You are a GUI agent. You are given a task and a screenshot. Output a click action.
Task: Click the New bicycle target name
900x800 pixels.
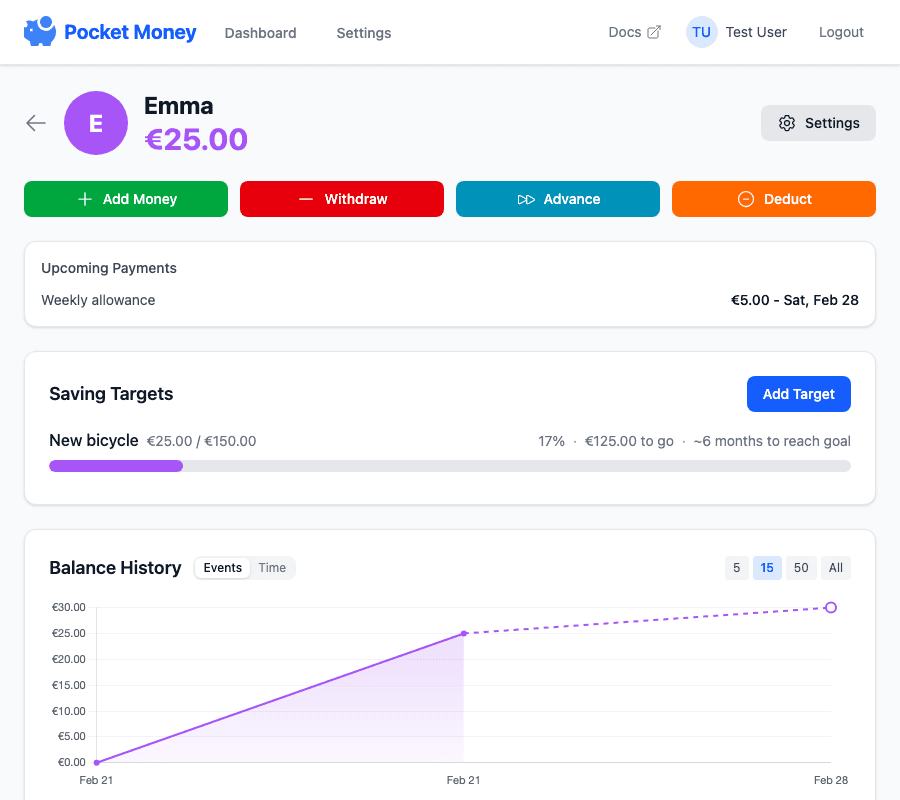[94, 440]
